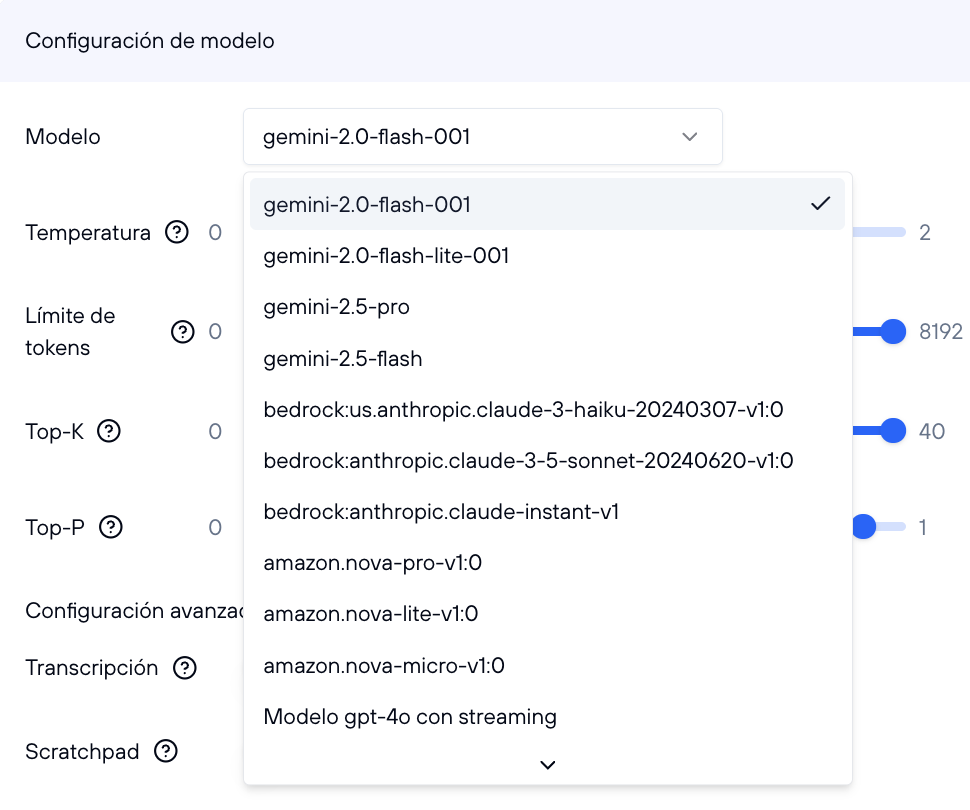Click the Top-P help question icon
Image resolution: width=970 pixels, height=810 pixels.
click(x=111, y=527)
